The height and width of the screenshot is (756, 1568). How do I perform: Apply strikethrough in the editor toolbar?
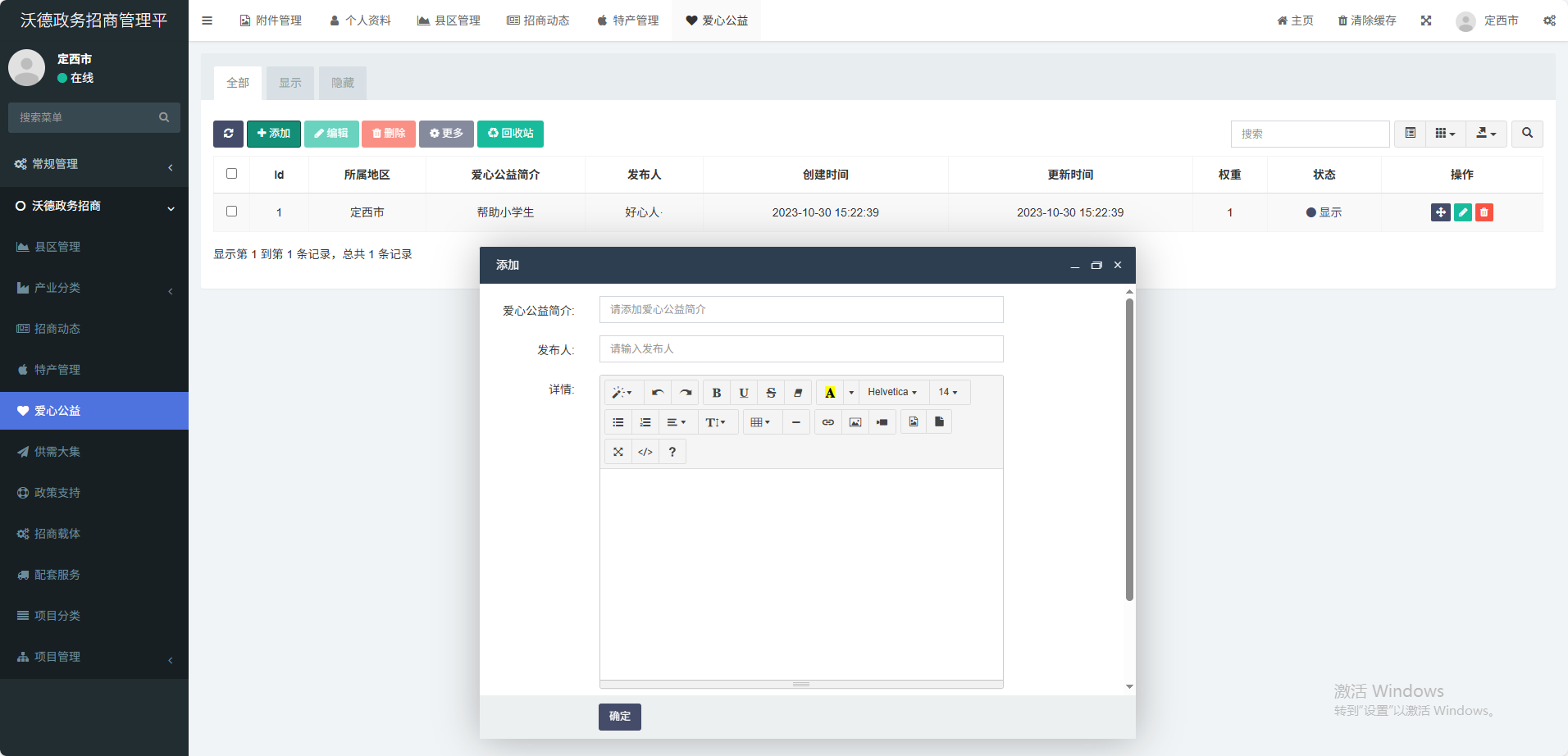pos(771,393)
